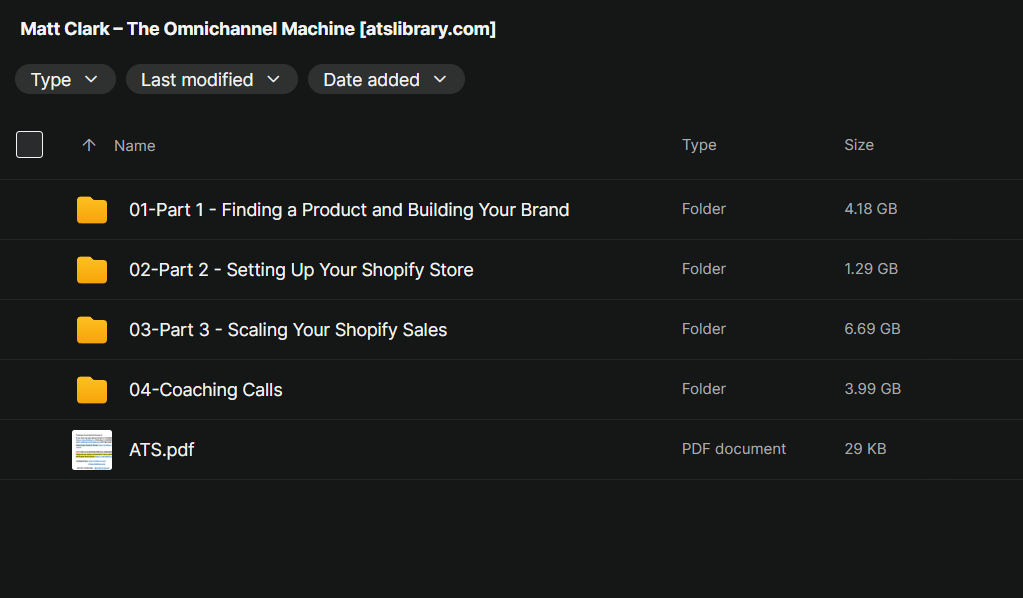Click folder icon for 02-Part 2 row
Image resolution: width=1023 pixels, height=598 pixels.
click(x=92, y=270)
